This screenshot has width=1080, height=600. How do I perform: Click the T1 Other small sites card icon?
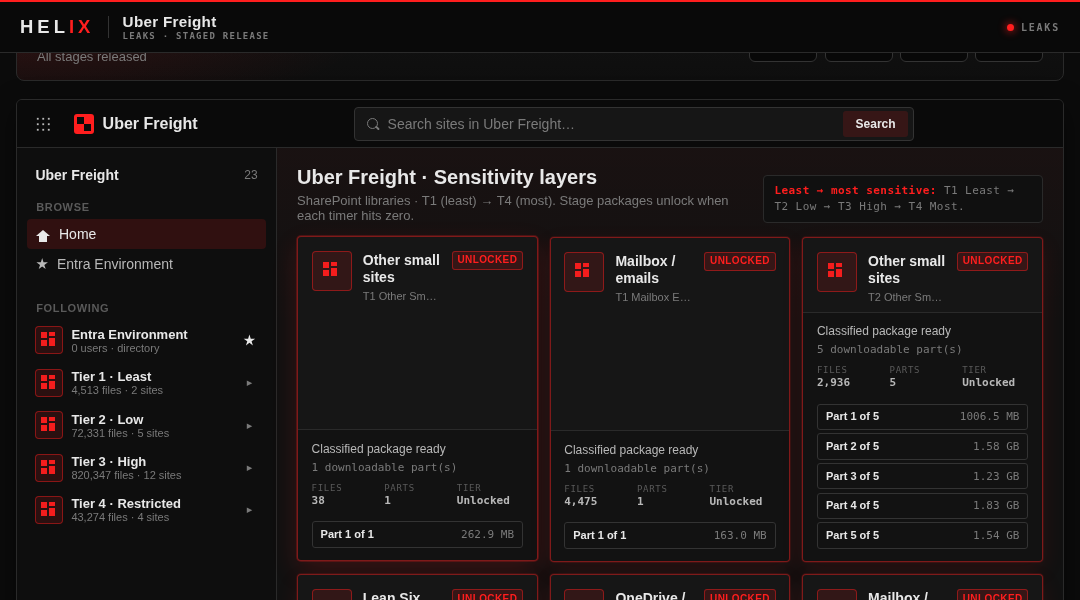pos(331,271)
